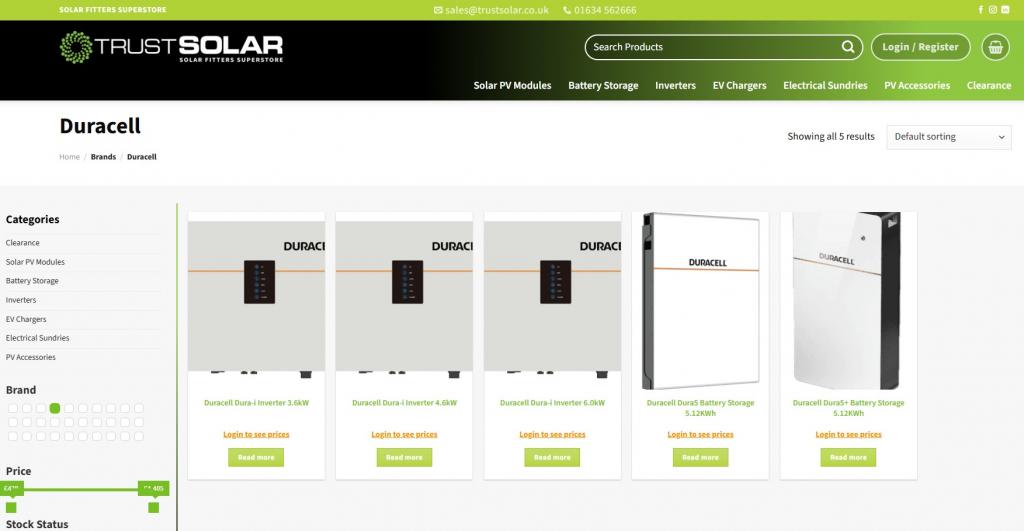Uncheck the selected green brand checkbox
The image size is (1024, 531).
[55, 408]
